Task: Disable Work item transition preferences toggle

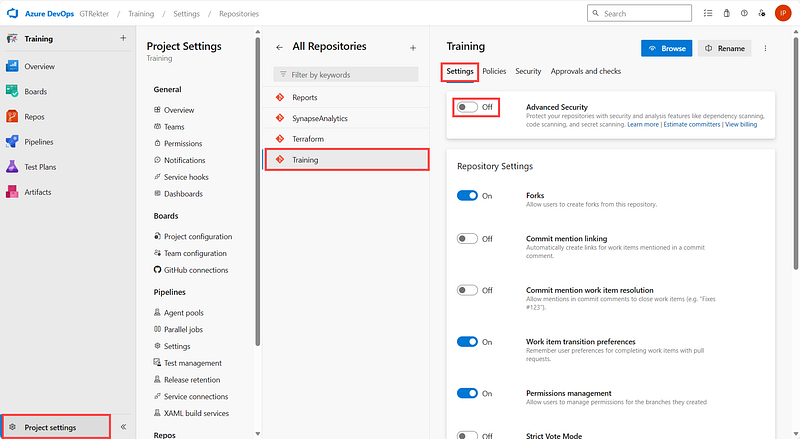Action: click(467, 342)
